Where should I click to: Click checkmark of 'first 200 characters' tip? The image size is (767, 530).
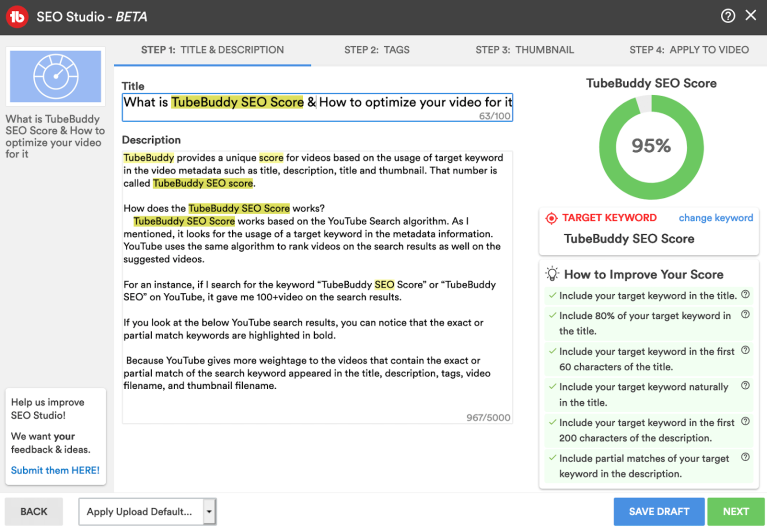(x=552, y=422)
